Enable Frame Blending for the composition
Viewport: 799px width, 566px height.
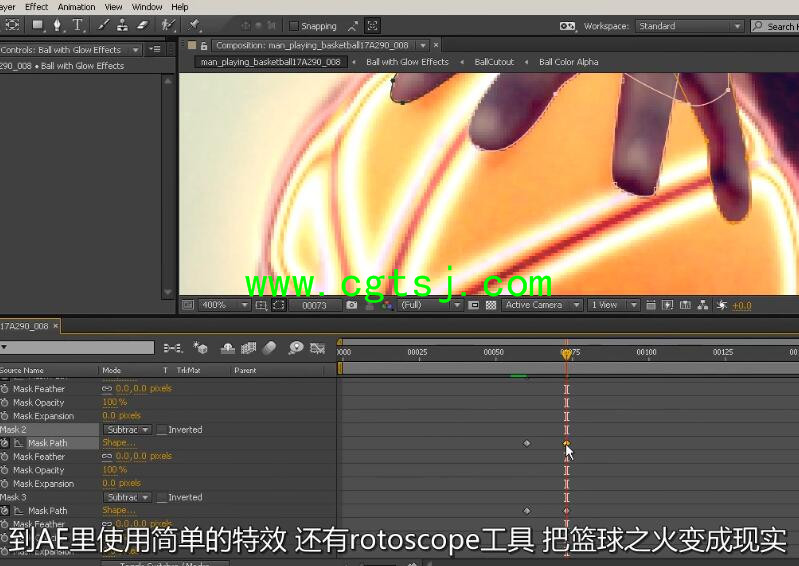248,348
